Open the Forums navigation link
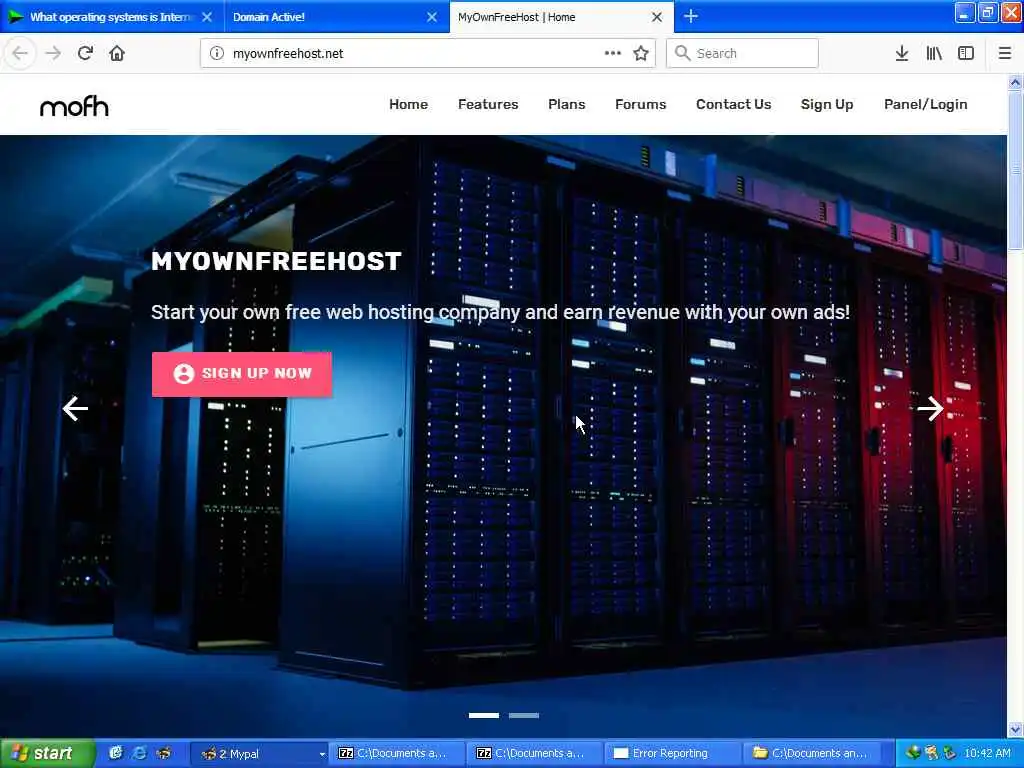The width and height of the screenshot is (1024, 768). pos(641,104)
